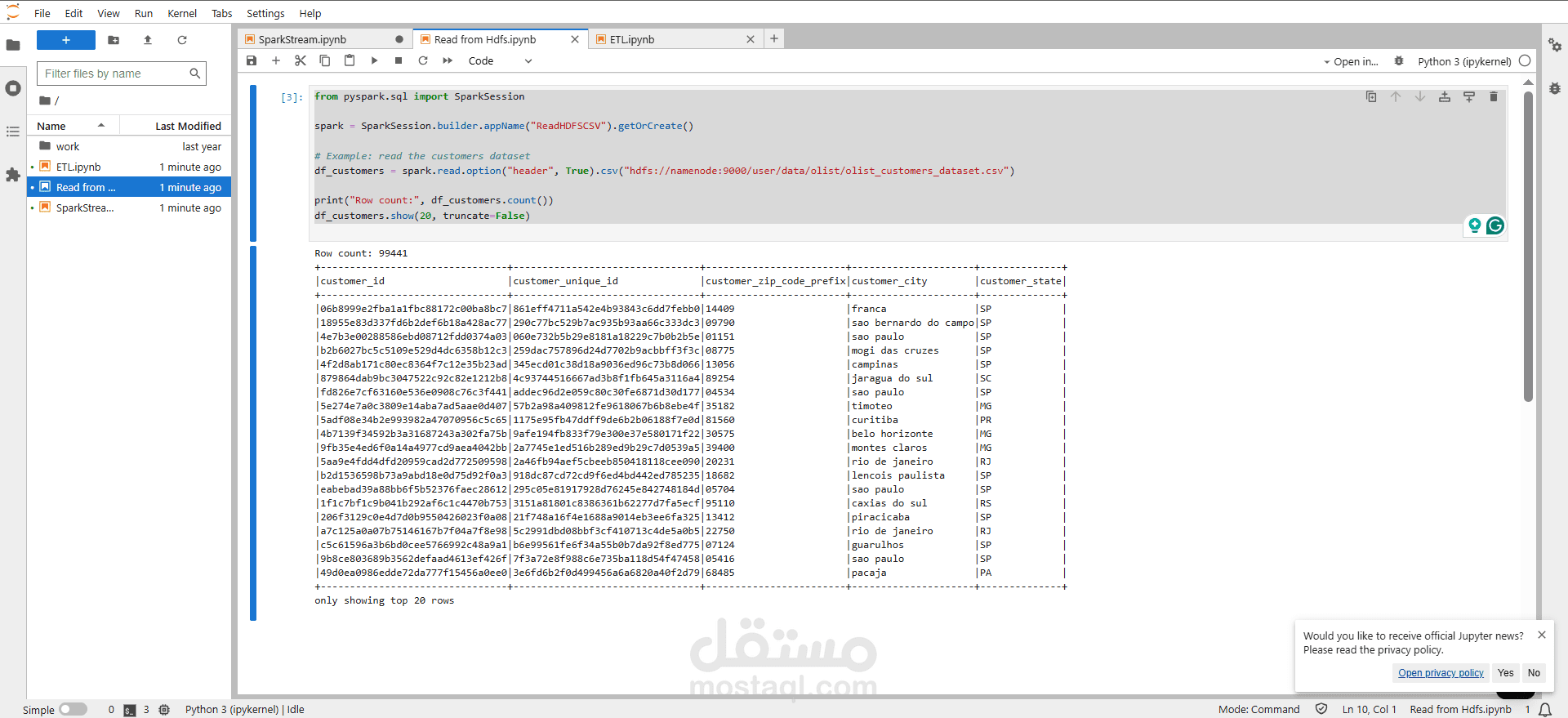Open the View menu
Viewport: 1568px width, 718px height.
109,13
